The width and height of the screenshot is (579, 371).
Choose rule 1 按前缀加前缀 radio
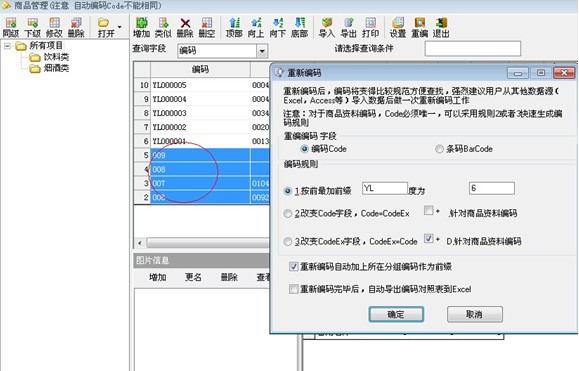coord(288,191)
